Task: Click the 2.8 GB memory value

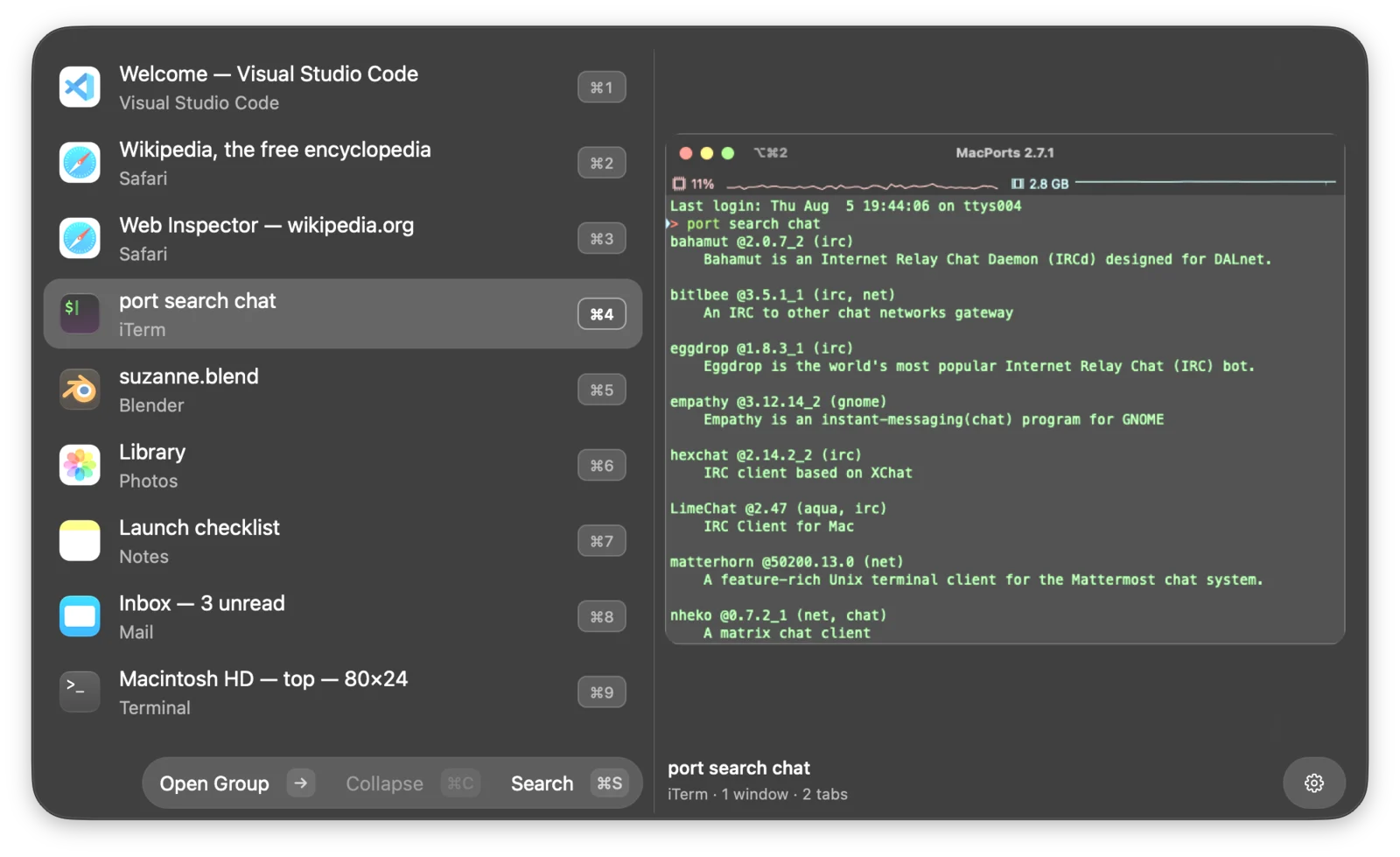Action: (1049, 184)
